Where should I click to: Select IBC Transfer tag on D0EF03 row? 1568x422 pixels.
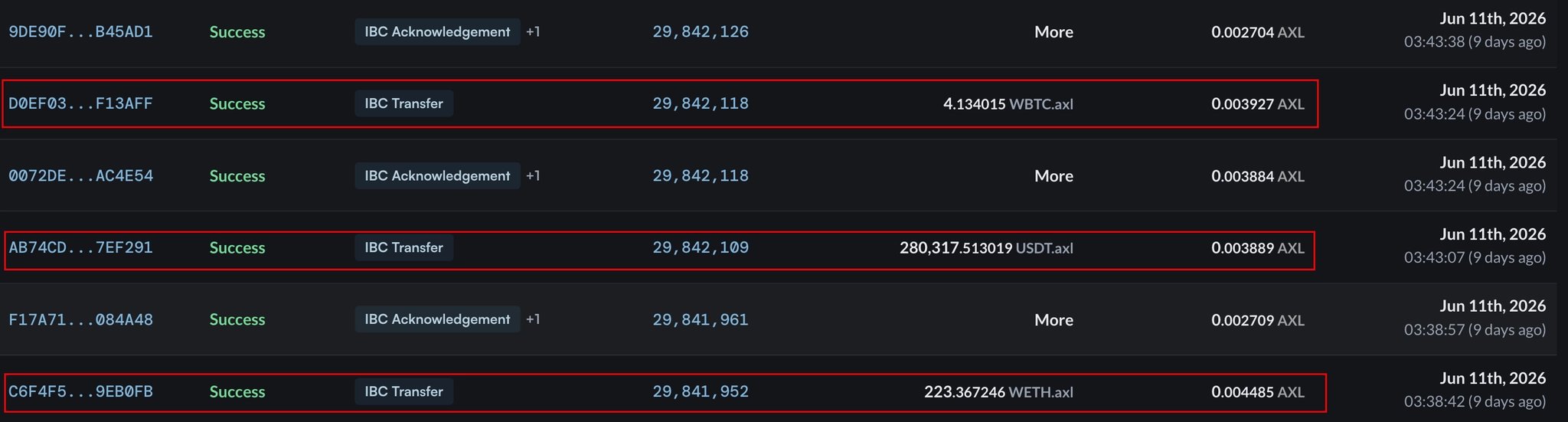pyautogui.click(x=404, y=103)
